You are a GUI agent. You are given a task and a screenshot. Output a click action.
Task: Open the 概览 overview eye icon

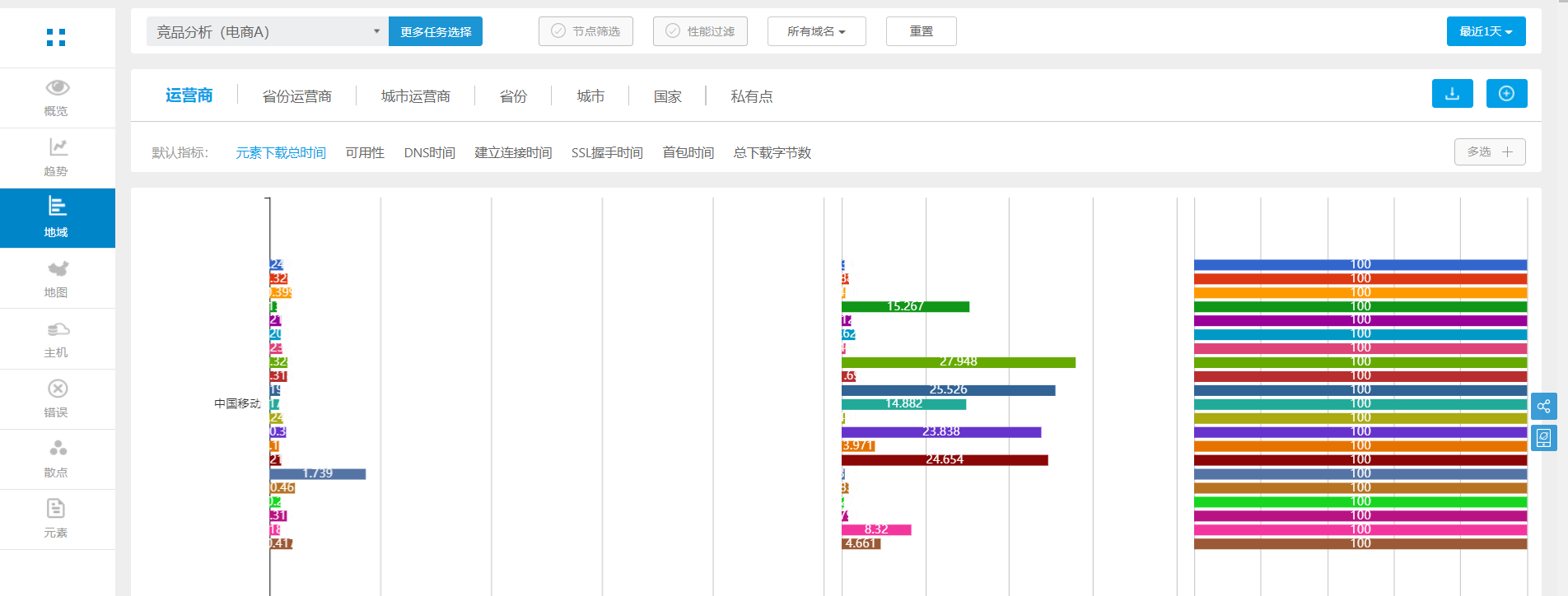(57, 88)
